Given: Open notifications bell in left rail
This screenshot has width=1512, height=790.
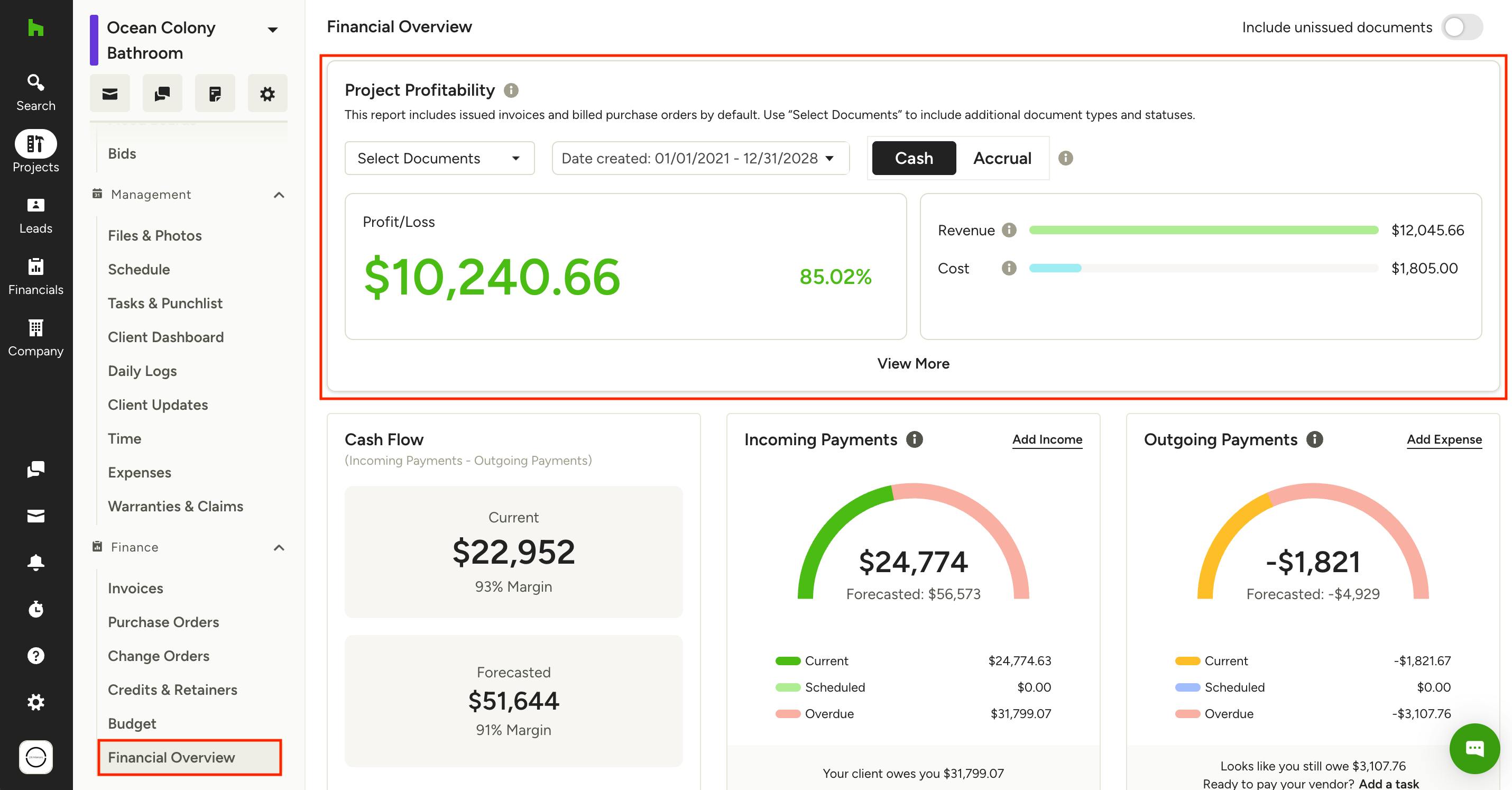Looking at the screenshot, I should click(36, 562).
